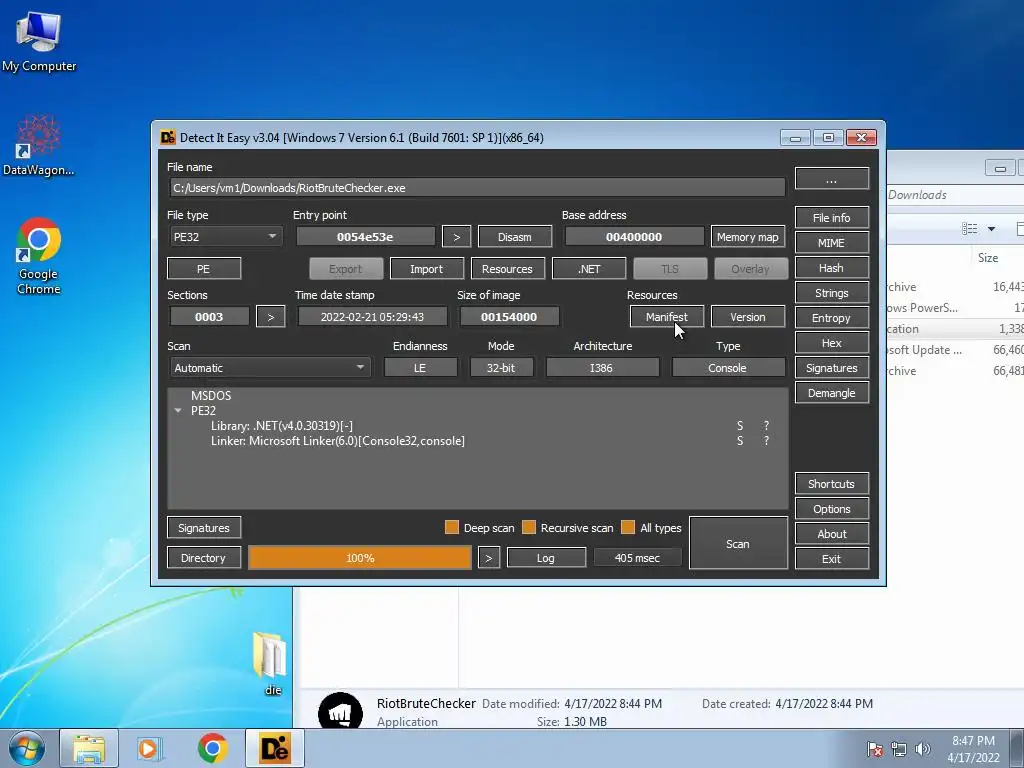
Task: Open network tray icon
Action: [x=899, y=749]
